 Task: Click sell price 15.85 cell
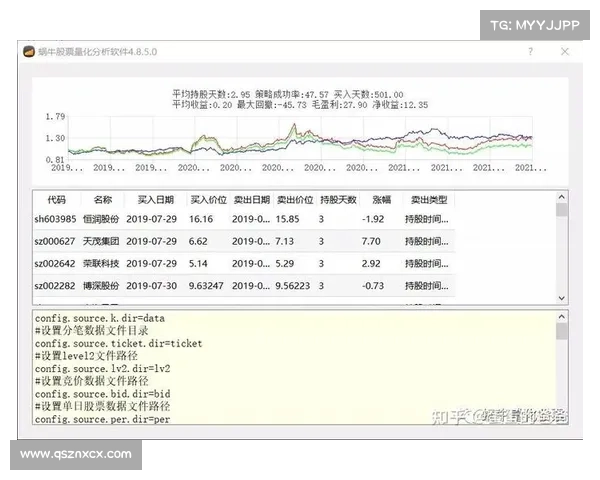[287, 219]
